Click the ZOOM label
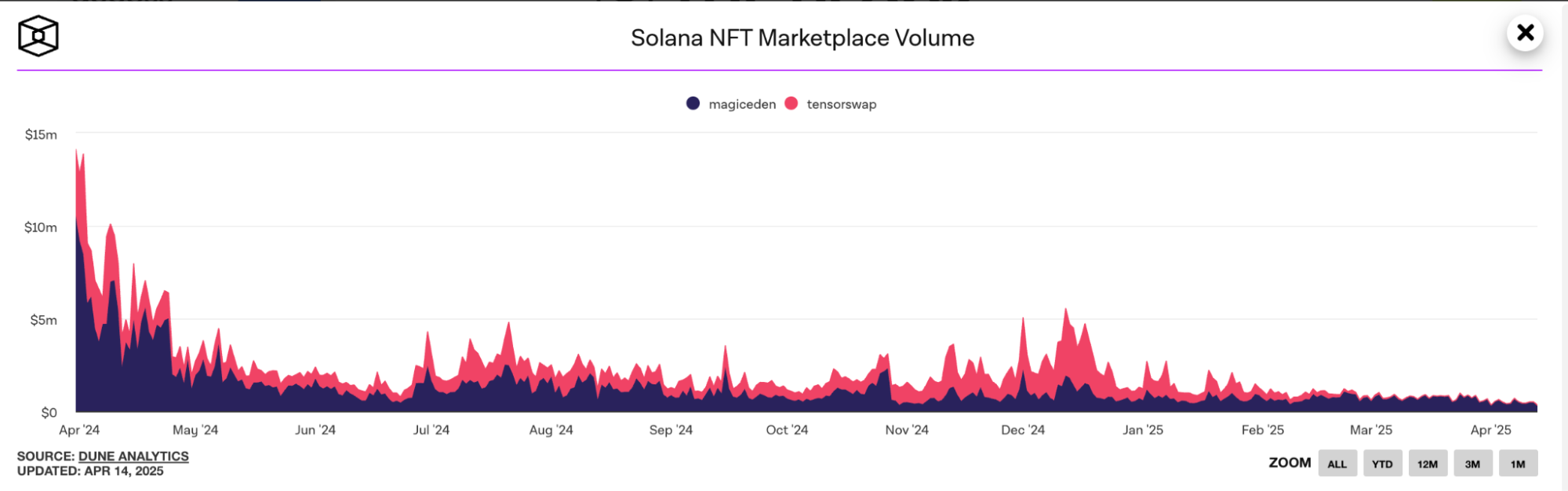 pos(1290,463)
